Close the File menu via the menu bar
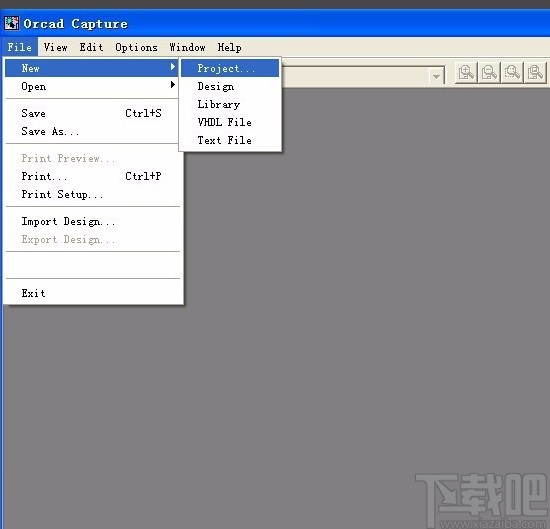Viewport: 550px width, 529px height. 20,47
